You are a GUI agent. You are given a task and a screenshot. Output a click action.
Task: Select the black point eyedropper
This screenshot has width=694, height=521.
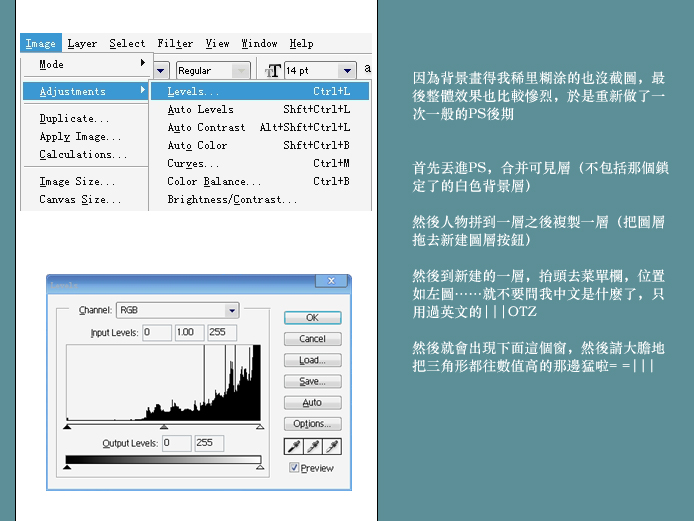click(x=294, y=447)
